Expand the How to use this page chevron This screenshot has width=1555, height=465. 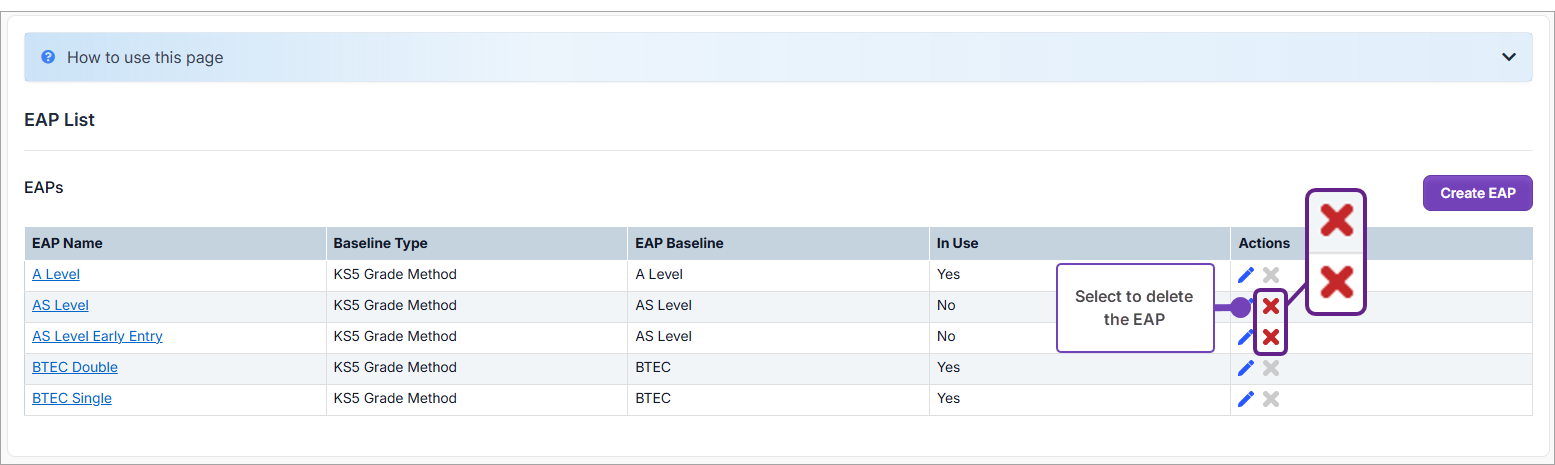coord(1509,57)
